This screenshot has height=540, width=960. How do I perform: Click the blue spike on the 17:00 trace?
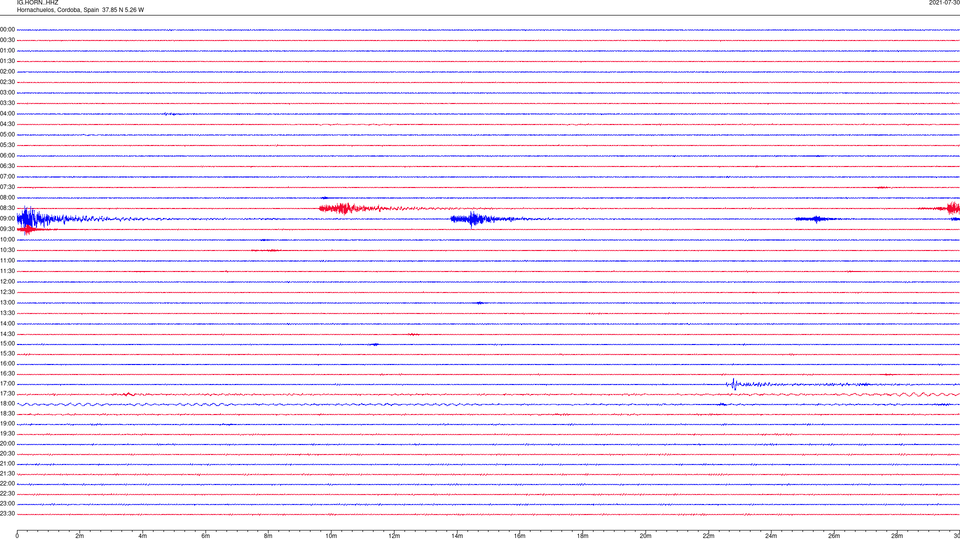point(733,384)
